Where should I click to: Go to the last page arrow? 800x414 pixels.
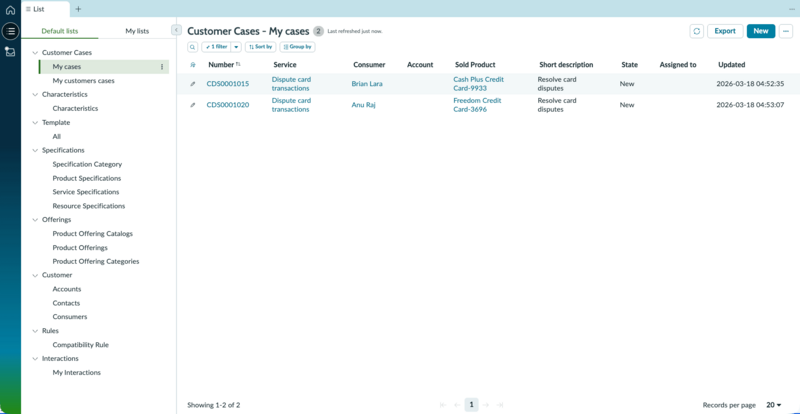point(500,405)
